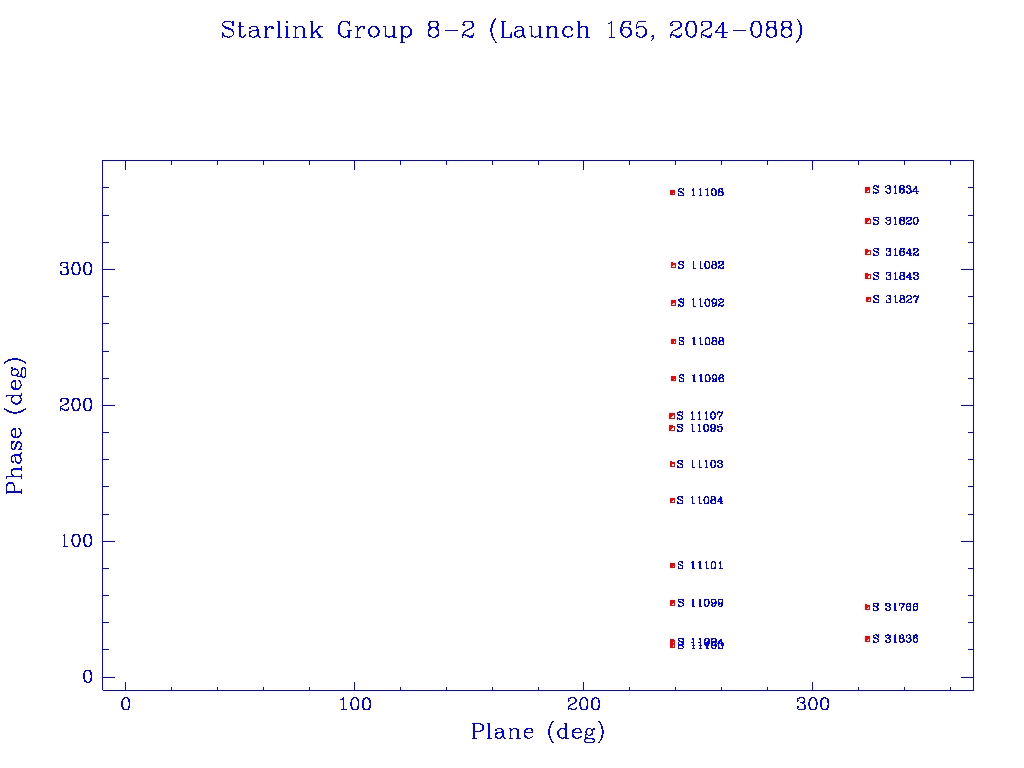Viewport: 1024px width, 768px height.
Task: Select the red marker for S 11103
Action: (673, 464)
